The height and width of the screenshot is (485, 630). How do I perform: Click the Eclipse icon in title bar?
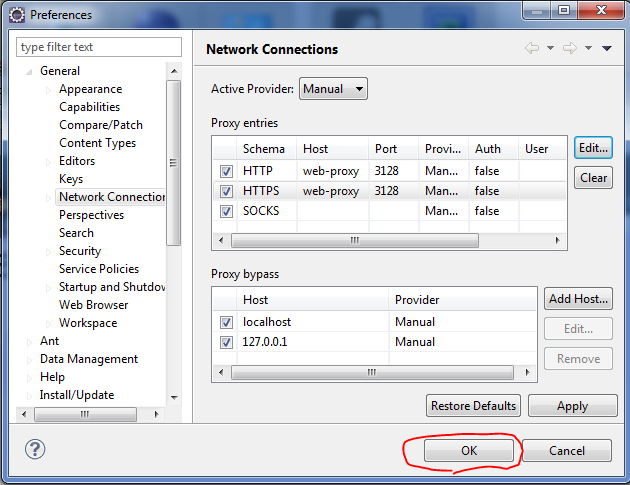click(x=16, y=15)
